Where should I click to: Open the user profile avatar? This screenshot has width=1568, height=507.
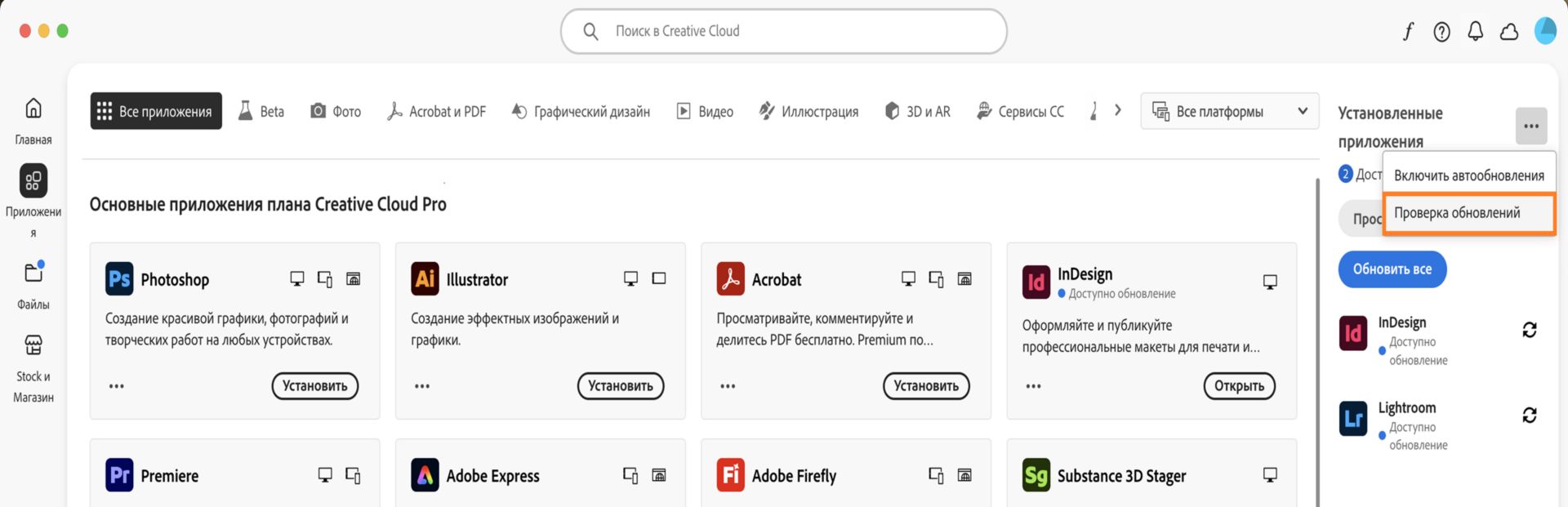tap(1545, 31)
